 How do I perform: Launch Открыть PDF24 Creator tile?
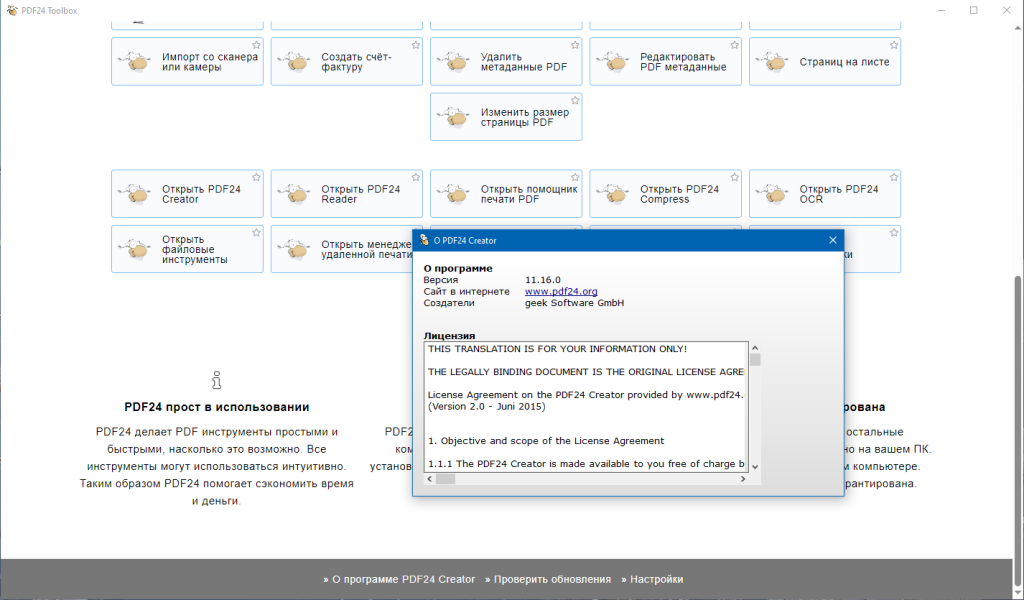click(x=187, y=194)
